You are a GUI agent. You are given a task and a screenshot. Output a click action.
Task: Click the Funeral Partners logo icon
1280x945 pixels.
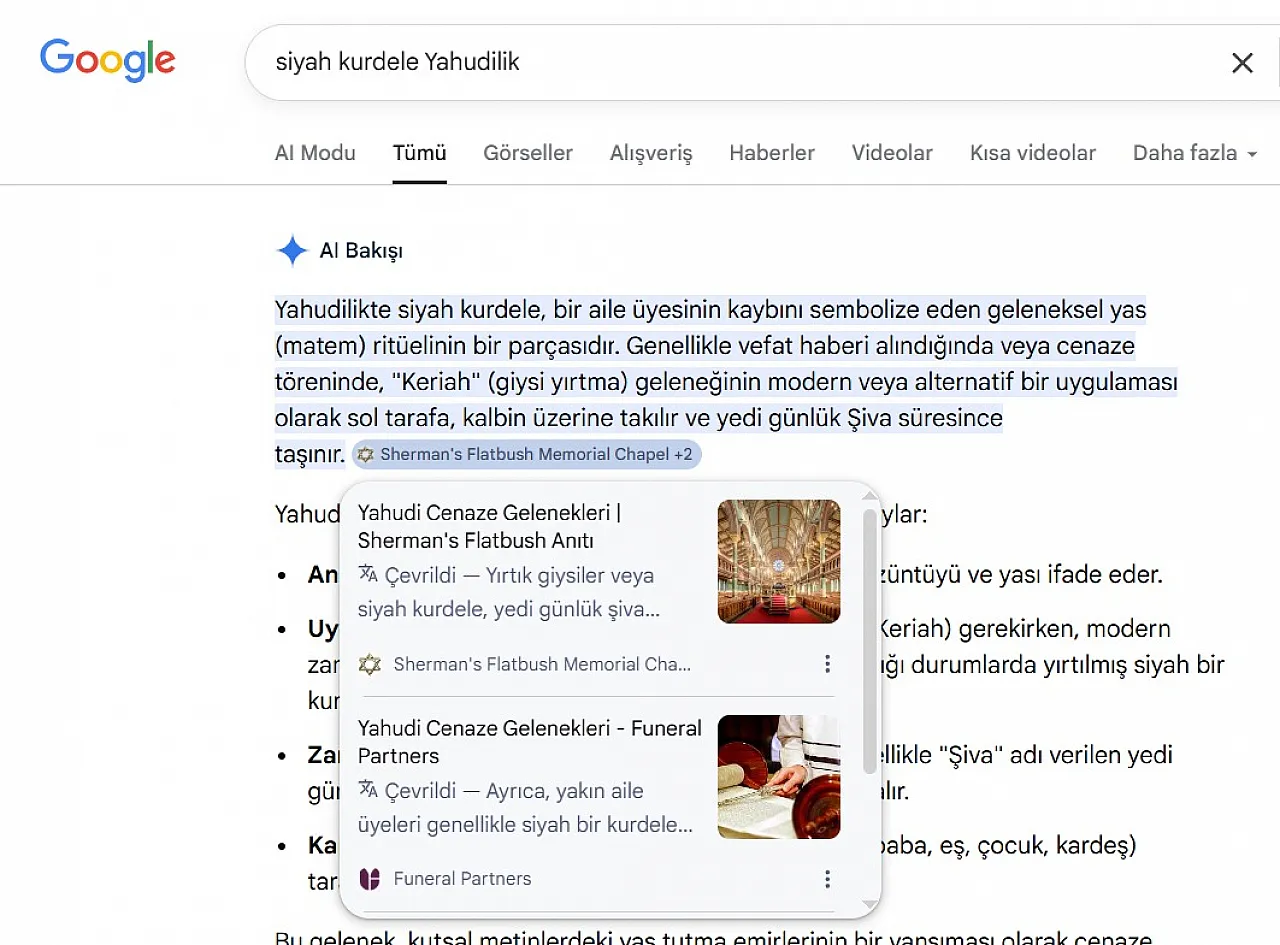370,879
